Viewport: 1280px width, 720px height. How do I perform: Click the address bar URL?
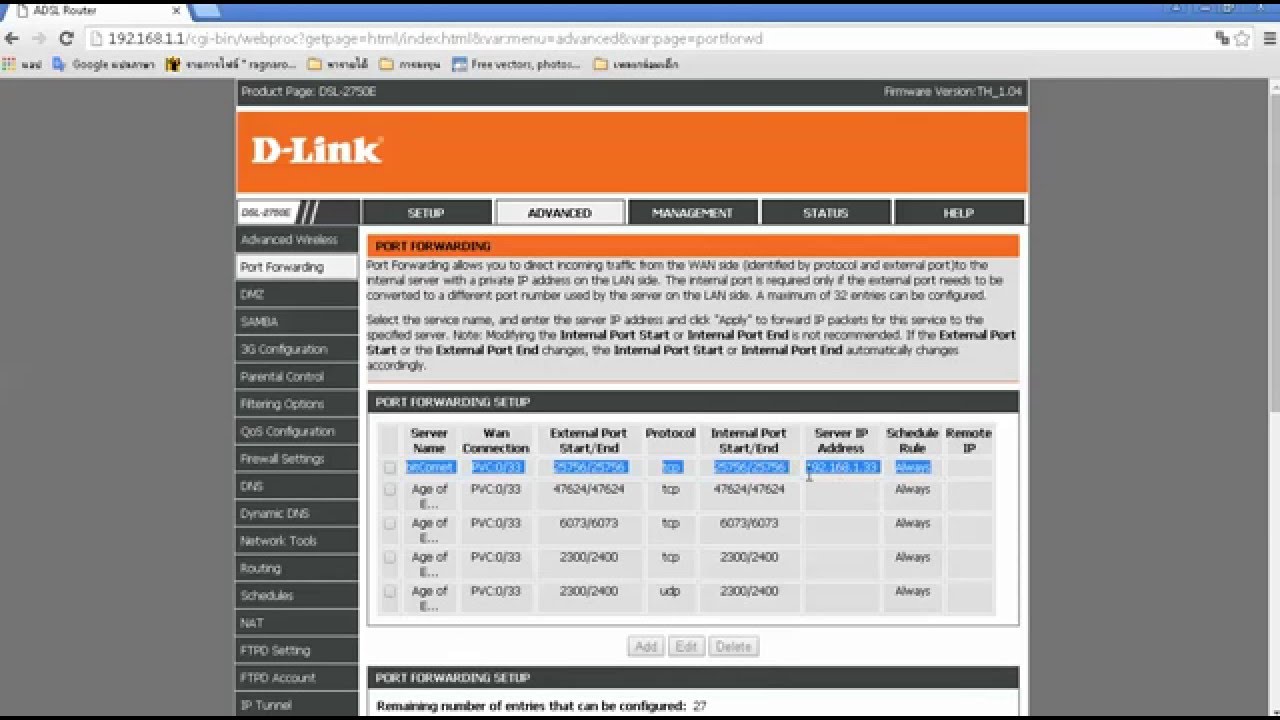435,38
